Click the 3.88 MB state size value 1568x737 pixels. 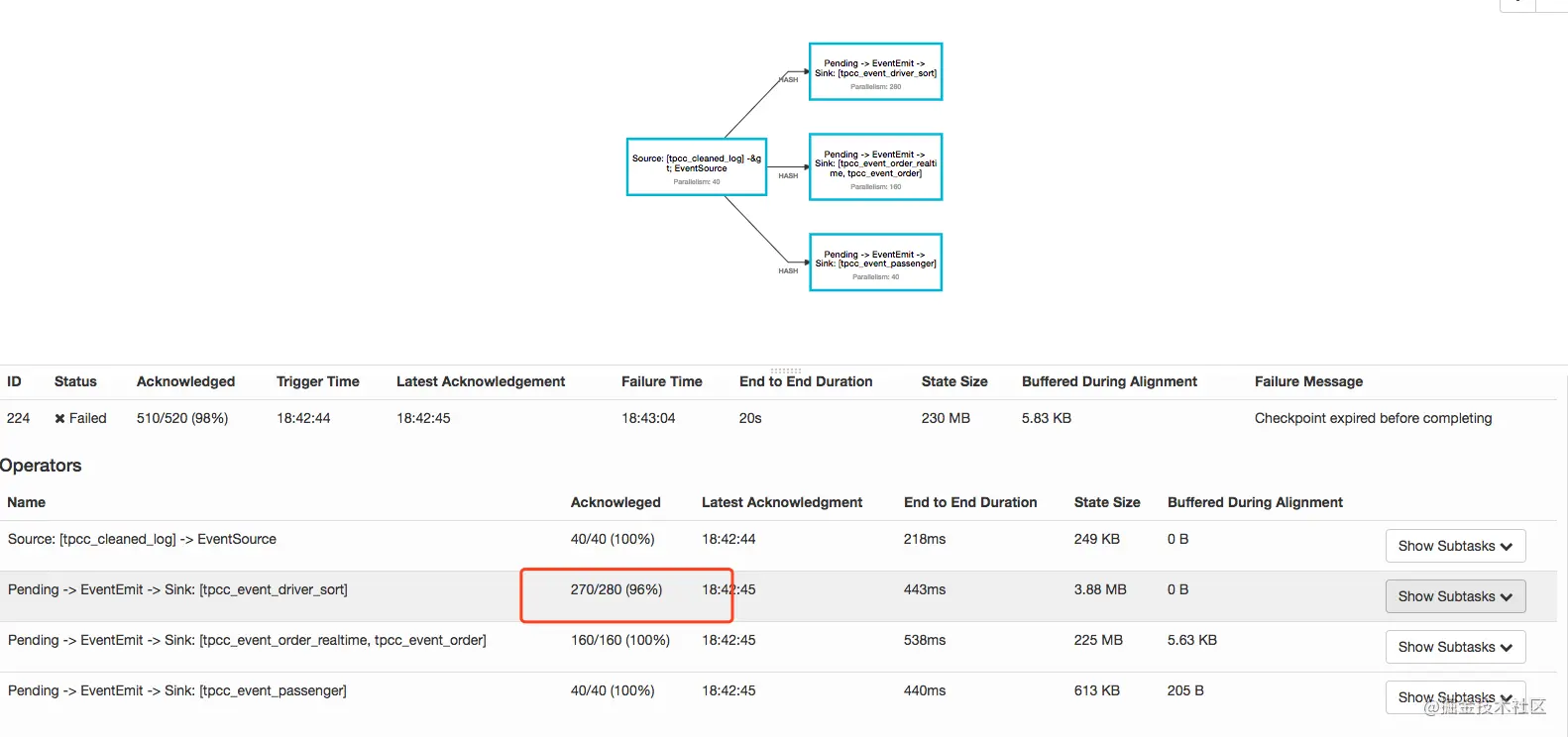1100,589
